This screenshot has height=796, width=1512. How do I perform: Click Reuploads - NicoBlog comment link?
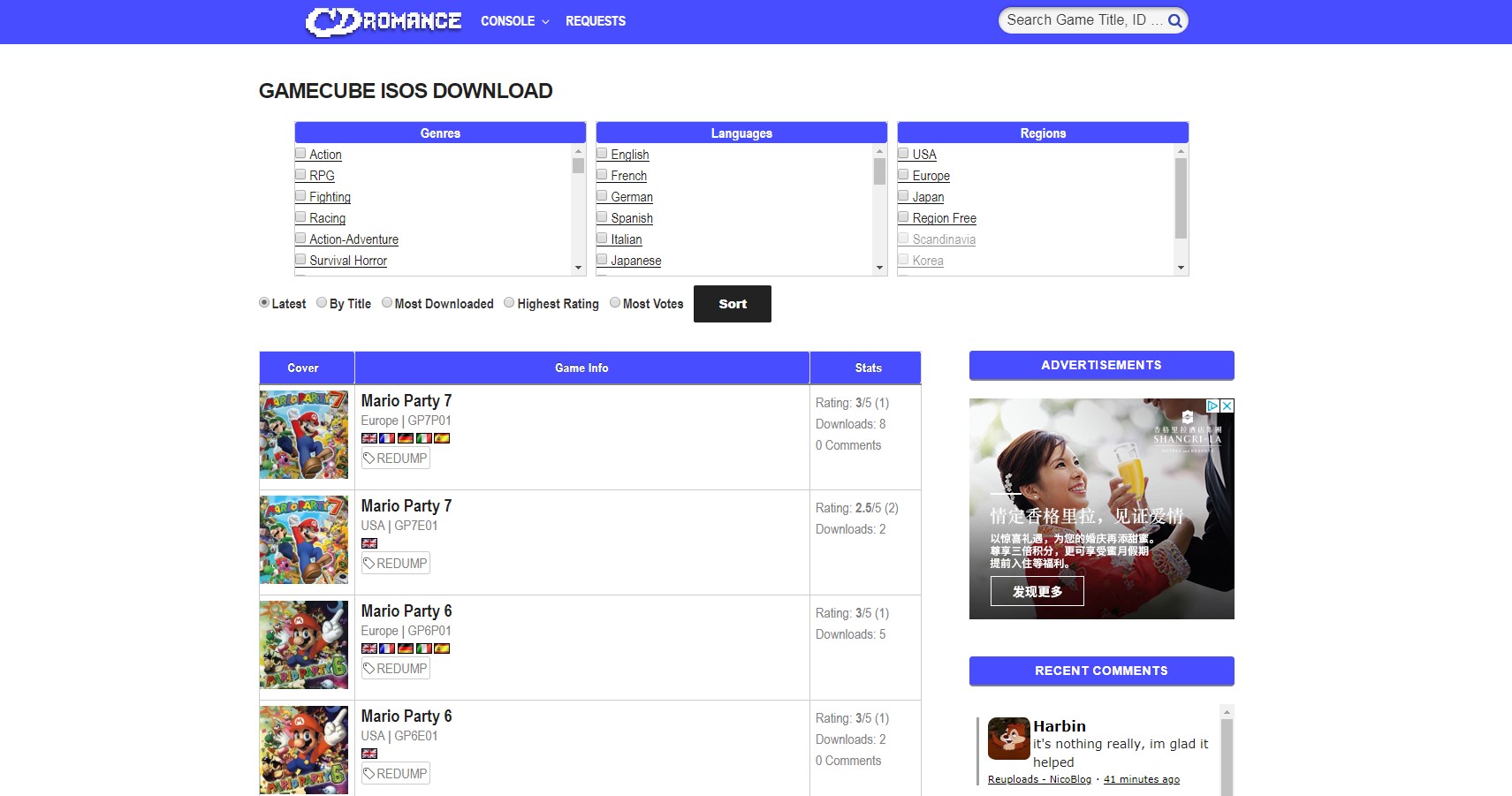coord(1039,779)
